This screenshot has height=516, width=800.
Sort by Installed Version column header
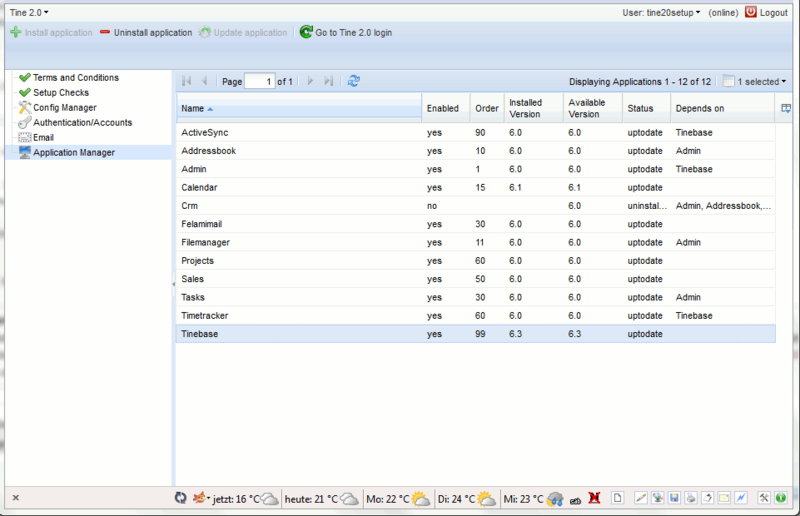(534, 108)
